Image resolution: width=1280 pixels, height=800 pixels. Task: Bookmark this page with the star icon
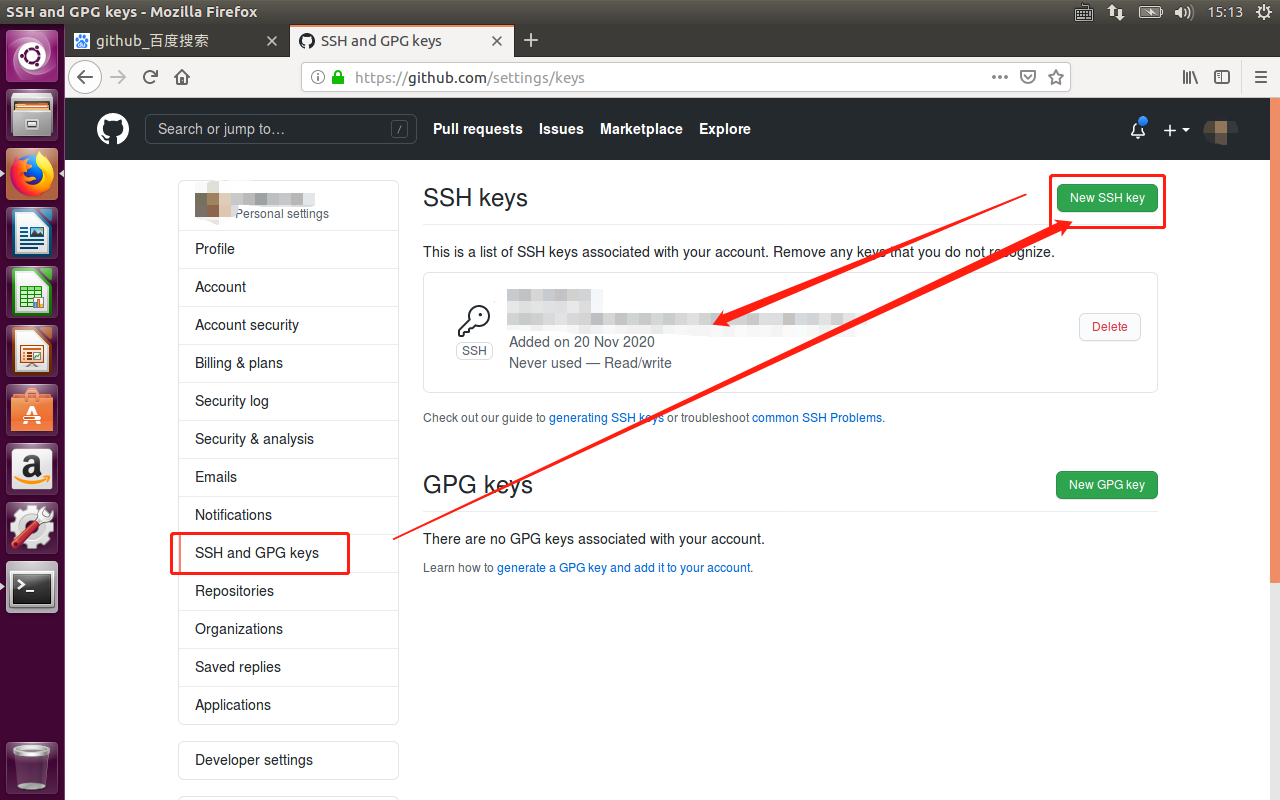[x=1056, y=77]
